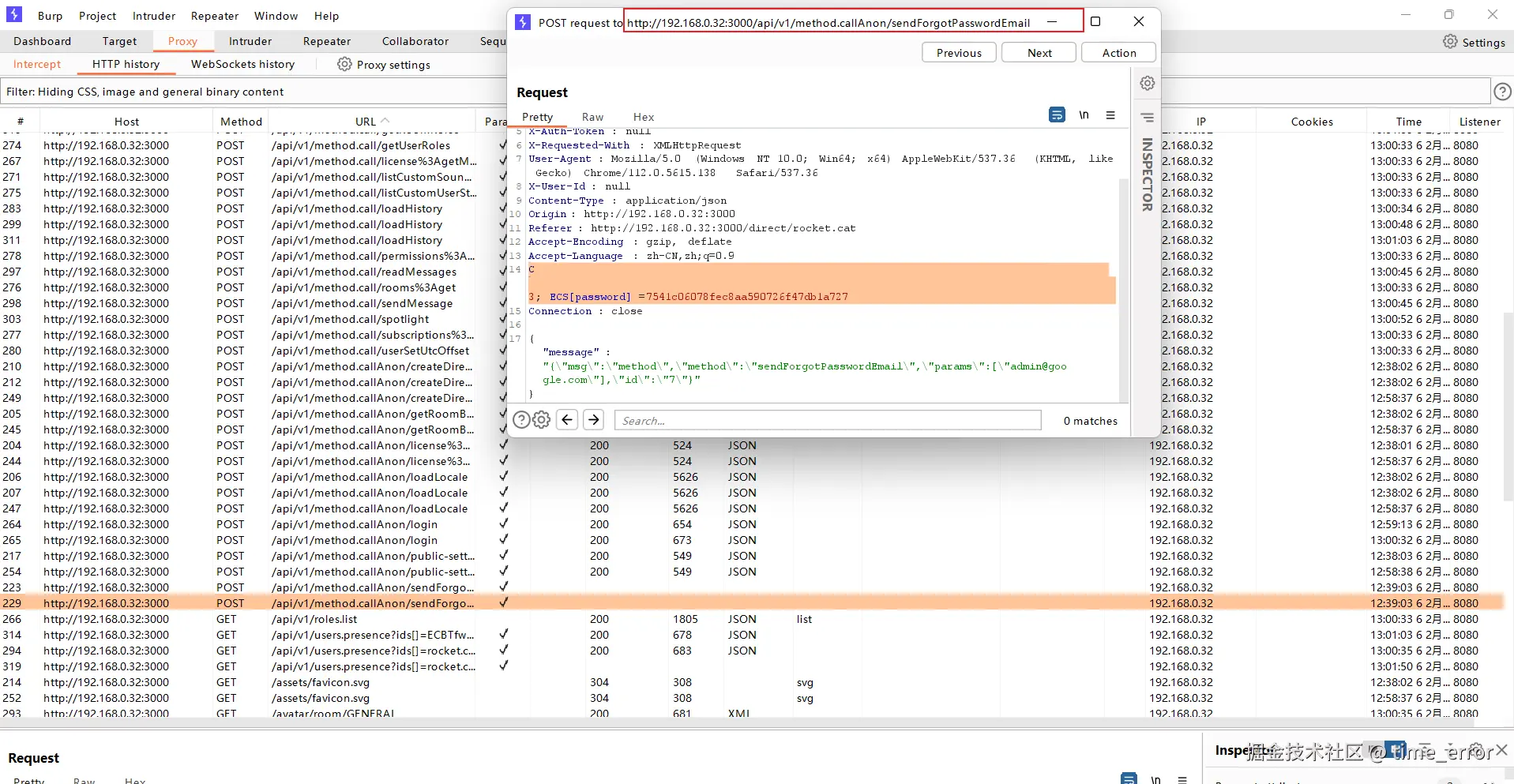Minimize the main Burp window
This screenshot has width=1514, height=784.
click(1405, 14)
